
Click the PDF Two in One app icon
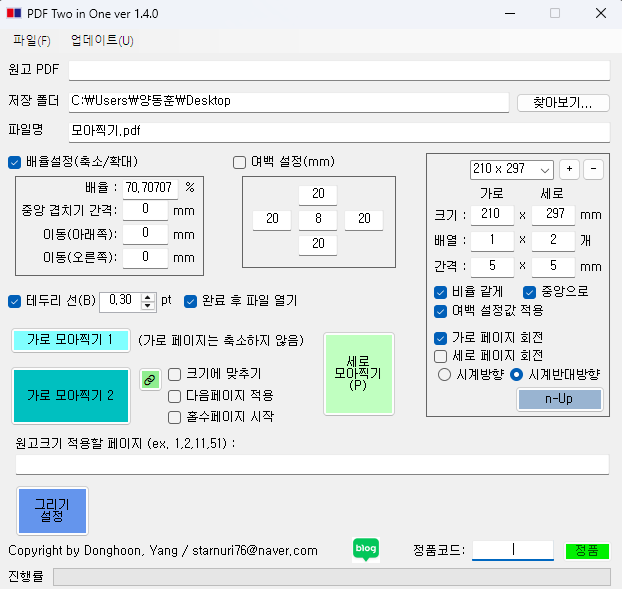(14, 13)
